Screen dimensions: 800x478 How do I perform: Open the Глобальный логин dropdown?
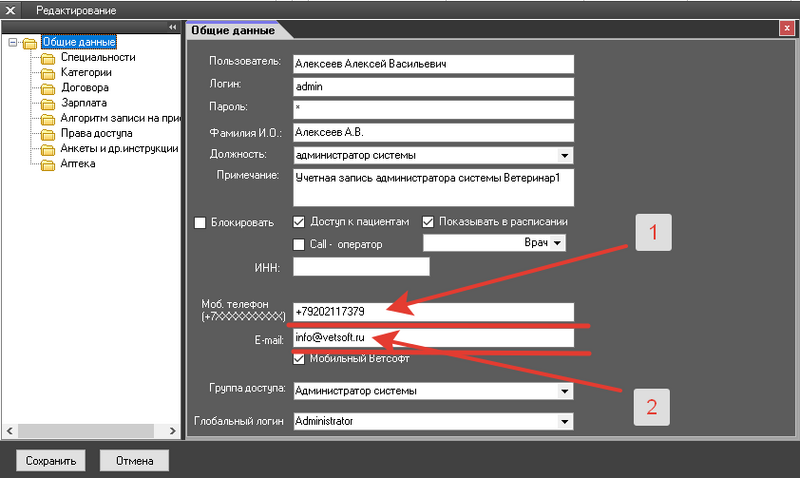click(564, 421)
